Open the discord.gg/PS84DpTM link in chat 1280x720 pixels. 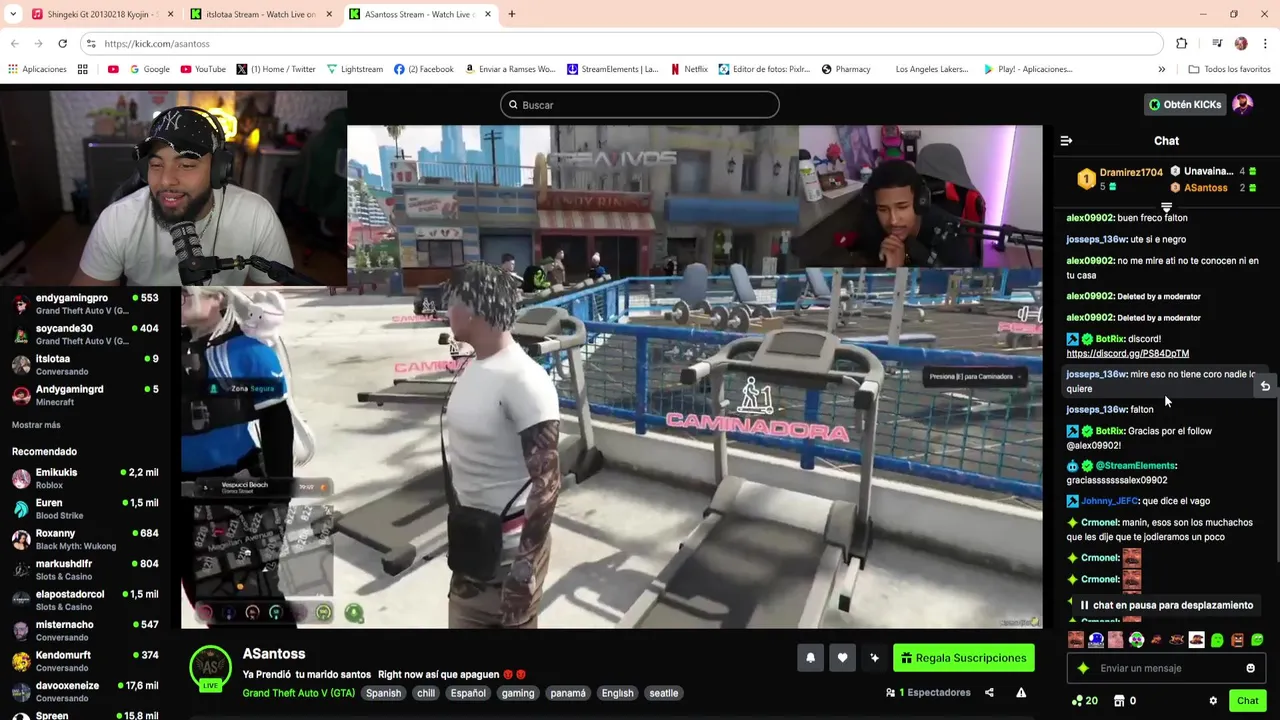tap(1127, 353)
